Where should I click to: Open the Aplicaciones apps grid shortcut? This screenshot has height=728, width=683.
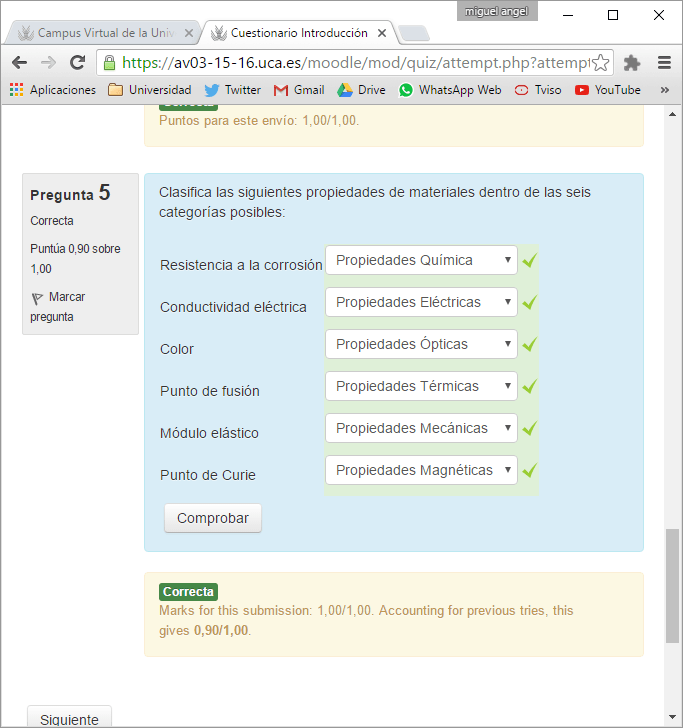[x=52, y=90]
